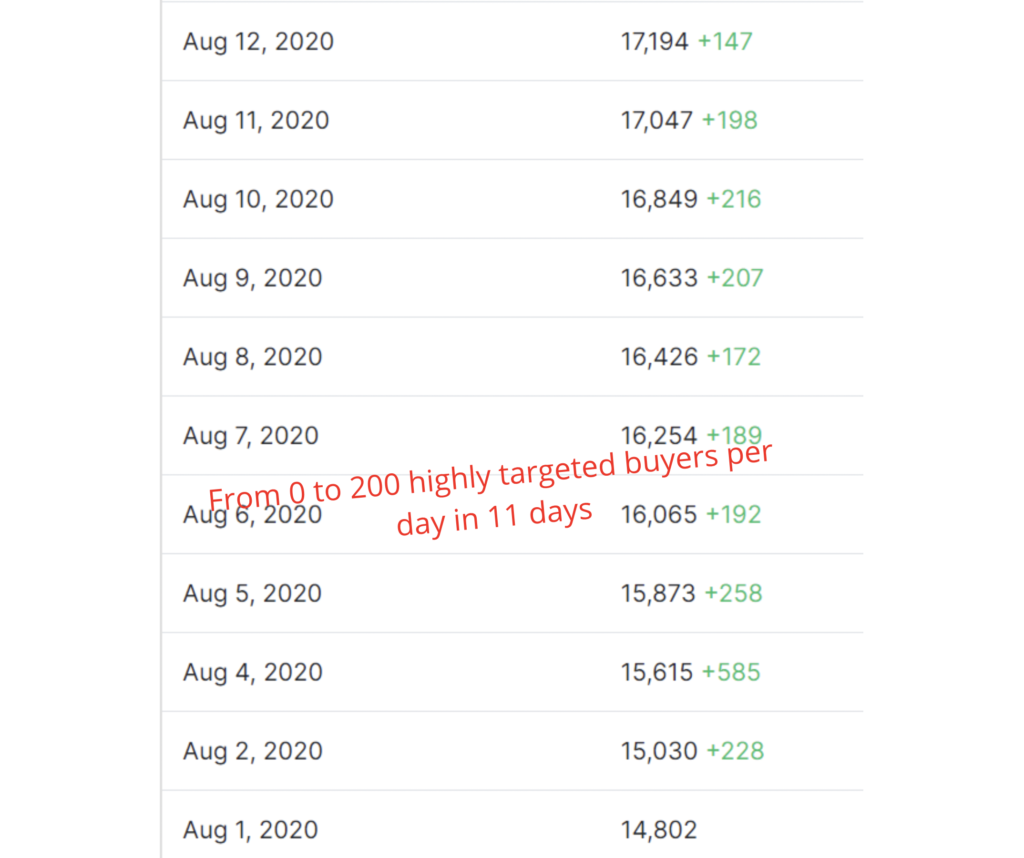Click the 14,802 starting total

pos(659,830)
